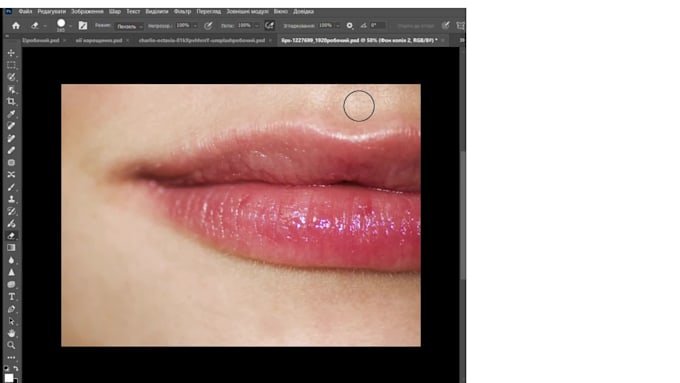Expand the flow slider dropdown arrow
Viewport: 680px width, 383px height.
click(x=256, y=26)
